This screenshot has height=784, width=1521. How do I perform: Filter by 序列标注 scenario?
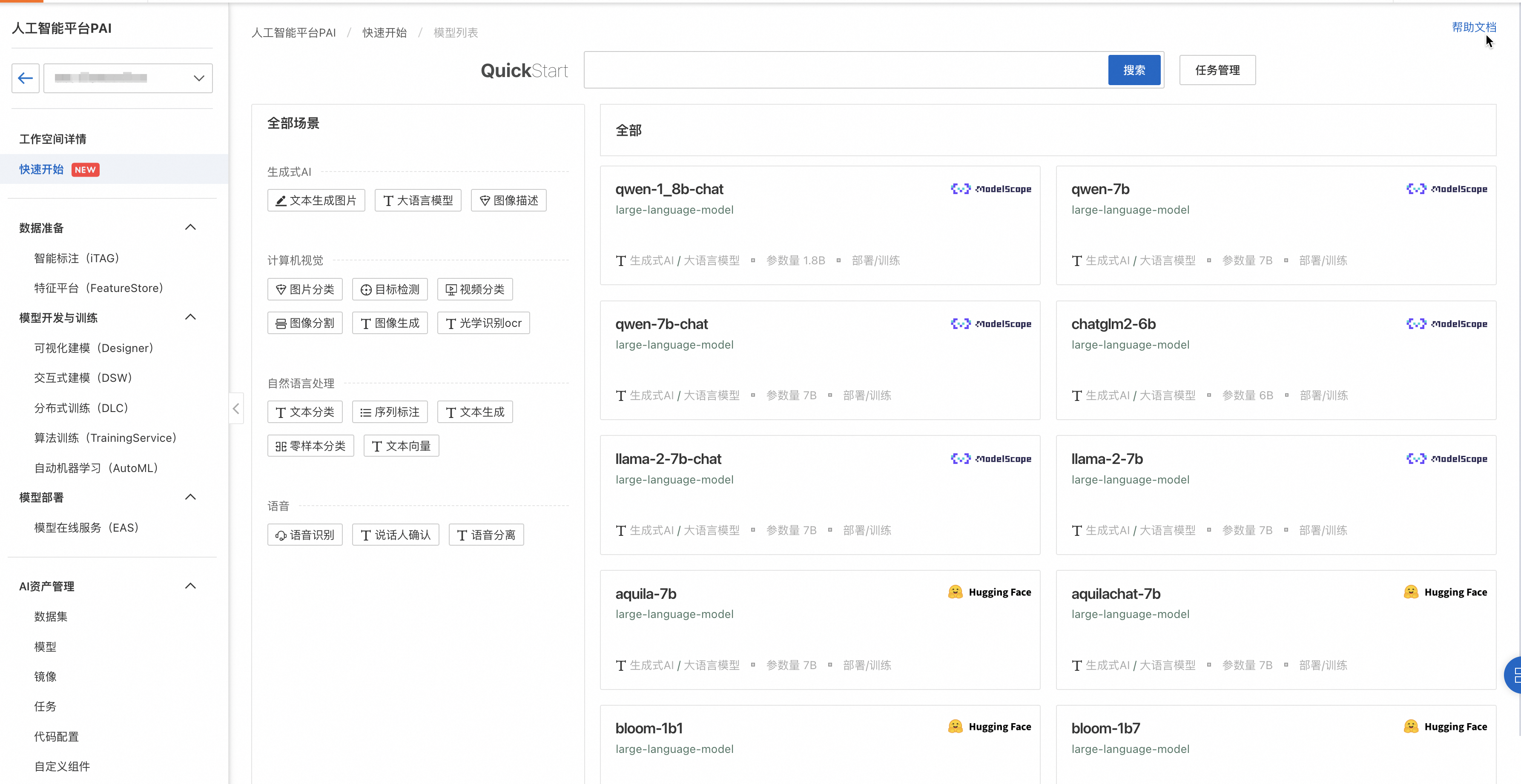click(390, 412)
